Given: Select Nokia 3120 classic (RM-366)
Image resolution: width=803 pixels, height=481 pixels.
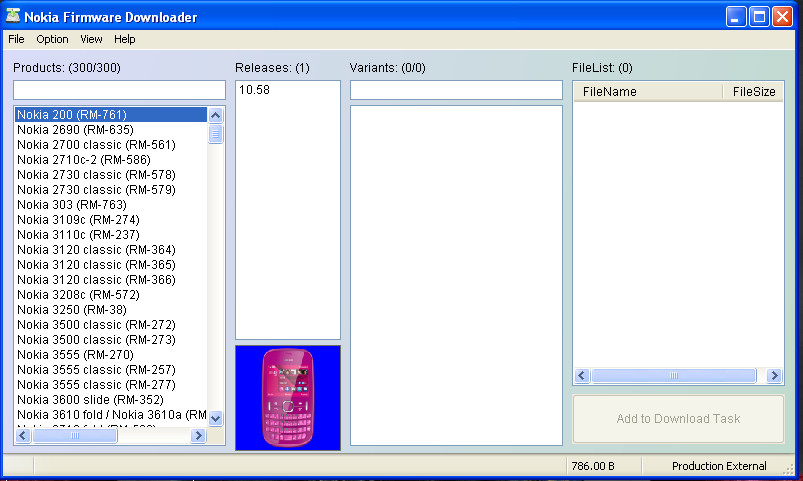Looking at the screenshot, I should [111, 279].
